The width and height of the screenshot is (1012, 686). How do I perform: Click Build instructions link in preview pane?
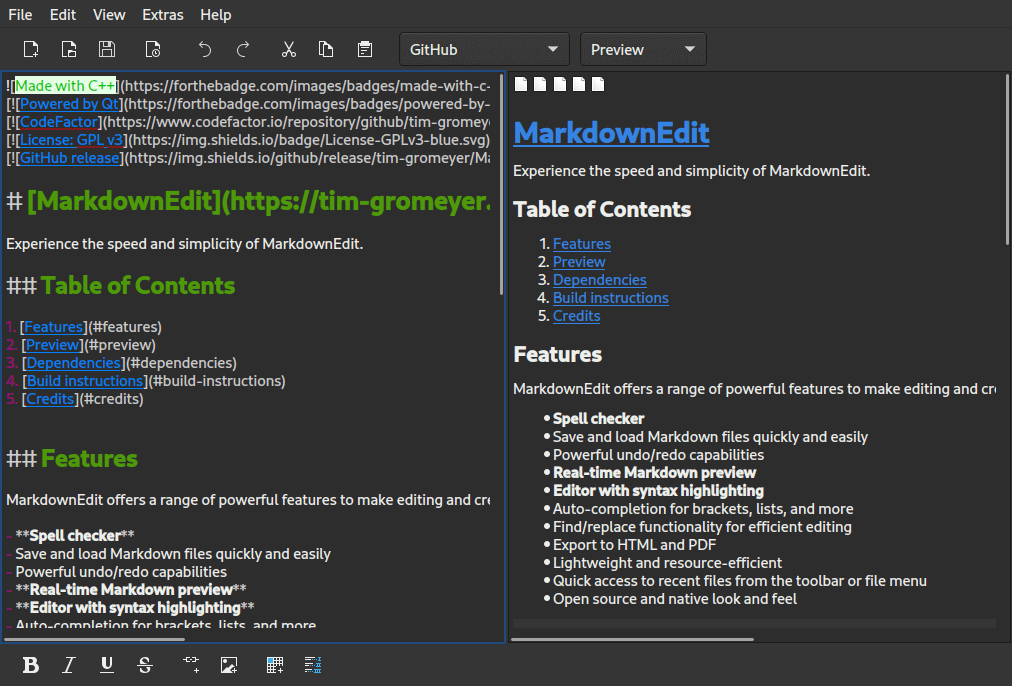click(x=611, y=298)
